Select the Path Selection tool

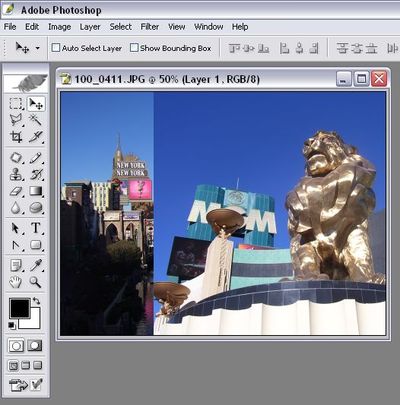(16, 228)
